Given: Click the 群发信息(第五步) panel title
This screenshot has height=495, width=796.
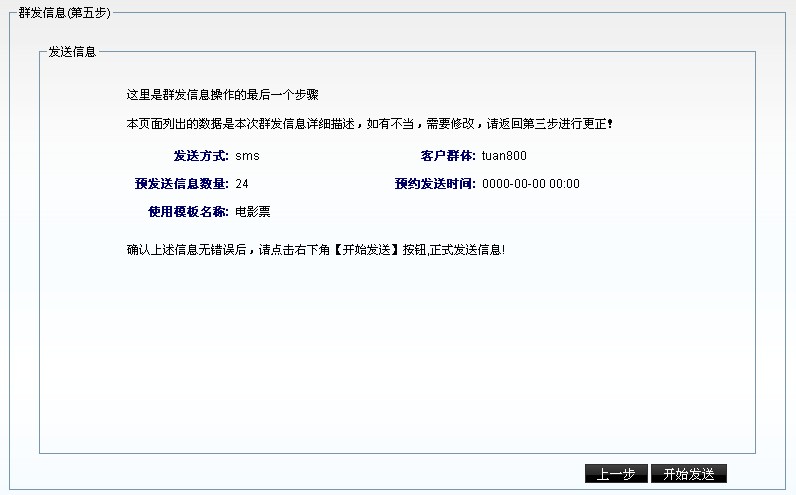Looking at the screenshot, I should click(65, 12).
